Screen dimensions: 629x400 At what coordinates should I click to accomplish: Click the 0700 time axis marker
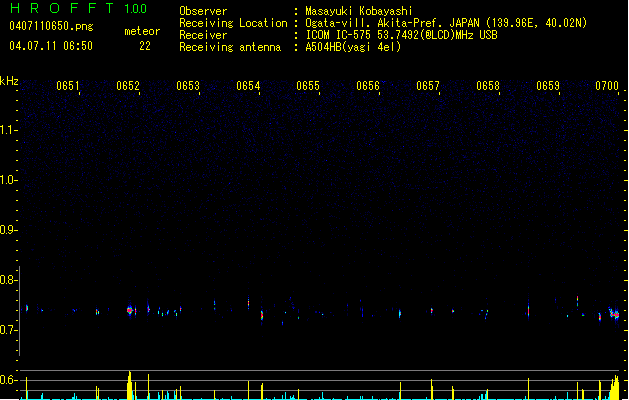(x=607, y=86)
